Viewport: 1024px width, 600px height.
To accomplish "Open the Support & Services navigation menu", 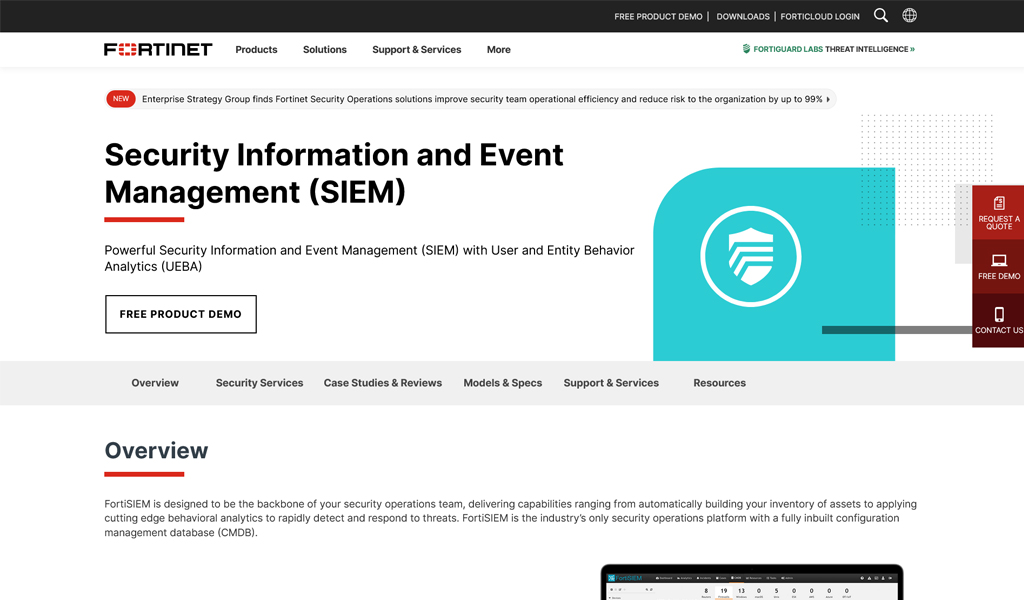I will [x=416, y=49].
